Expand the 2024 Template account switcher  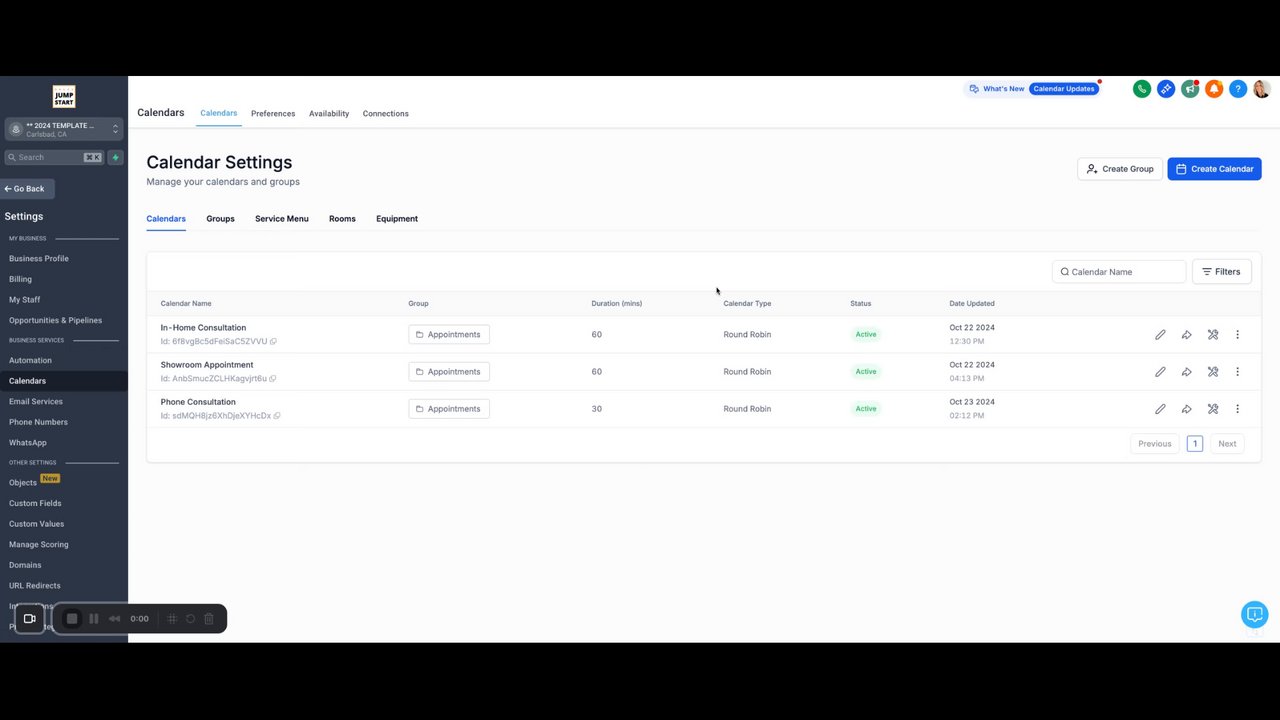[x=63, y=129]
